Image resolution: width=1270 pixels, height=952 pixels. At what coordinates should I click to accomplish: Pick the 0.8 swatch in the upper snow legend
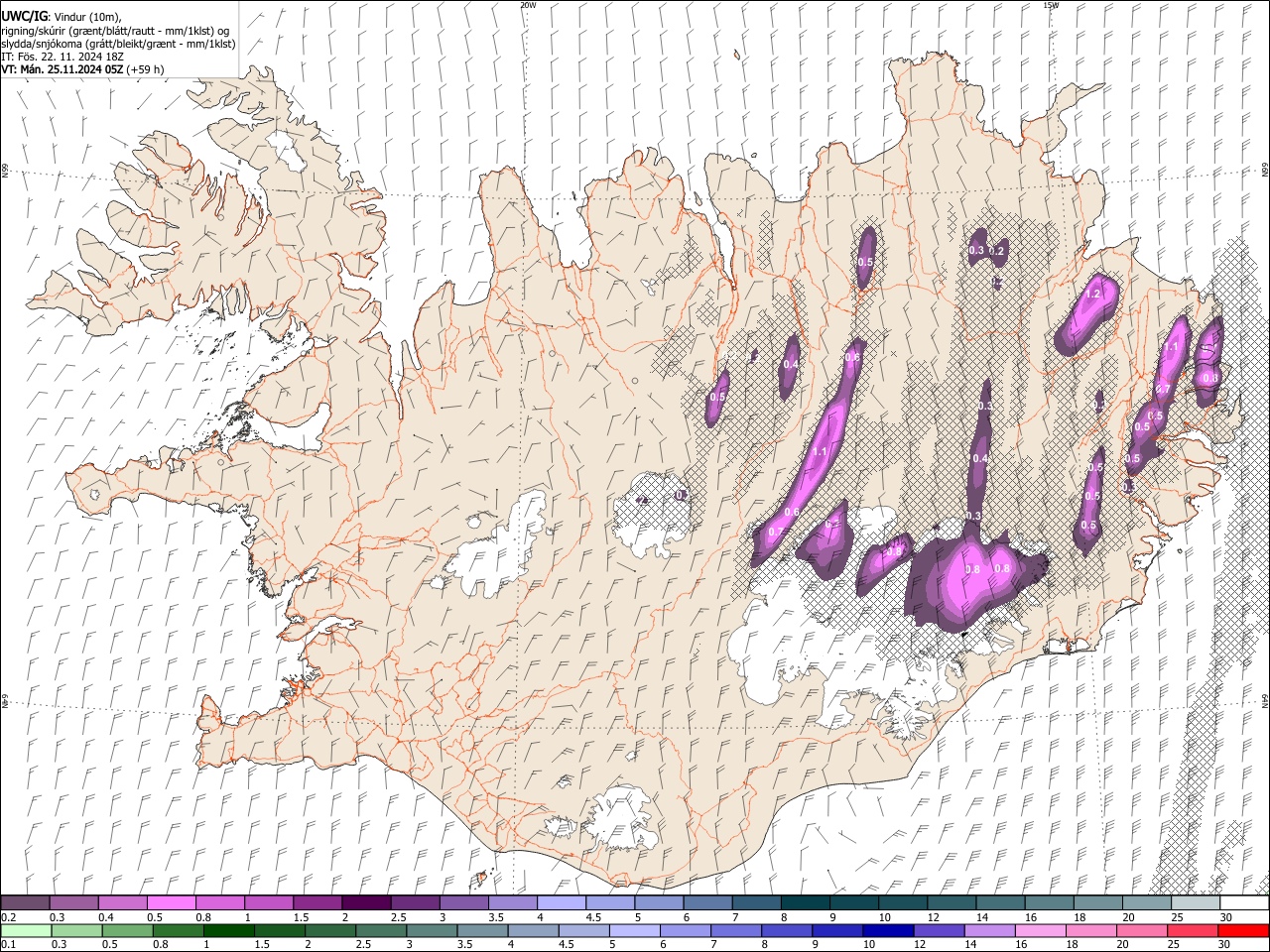[219, 902]
